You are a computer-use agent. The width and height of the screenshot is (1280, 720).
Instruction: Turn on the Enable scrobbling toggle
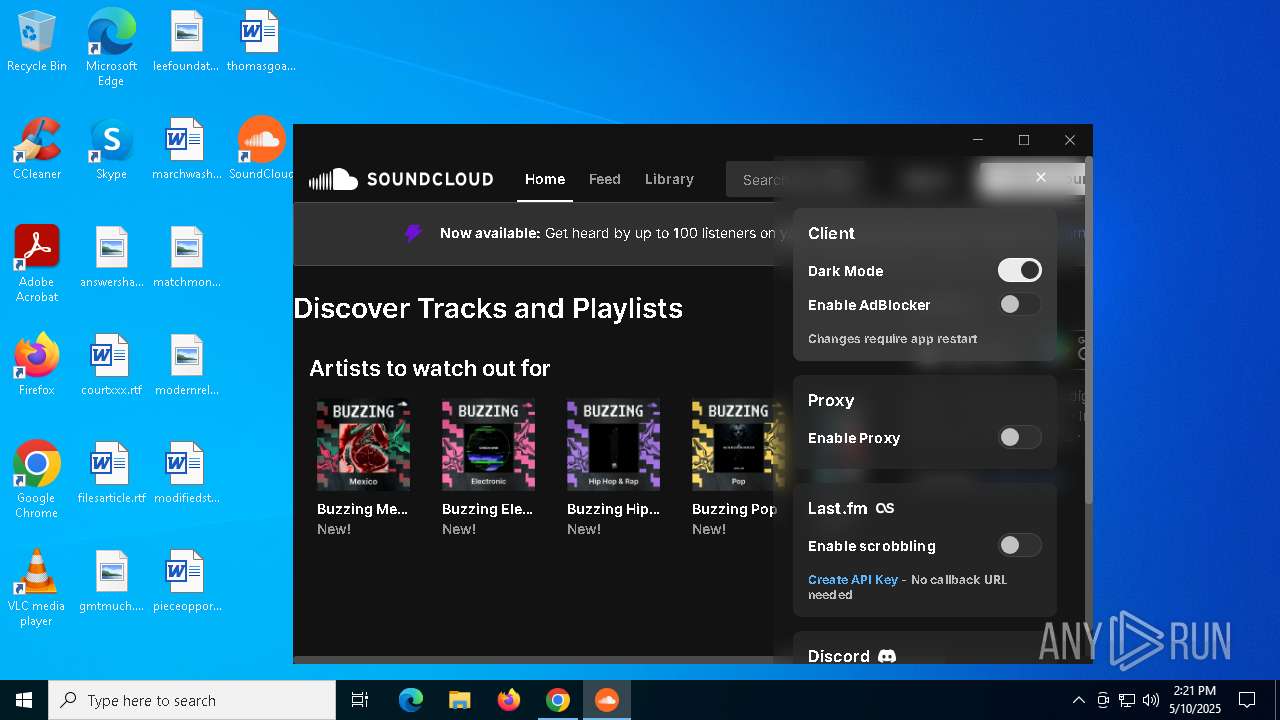pyautogui.click(x=1020, y=545)
